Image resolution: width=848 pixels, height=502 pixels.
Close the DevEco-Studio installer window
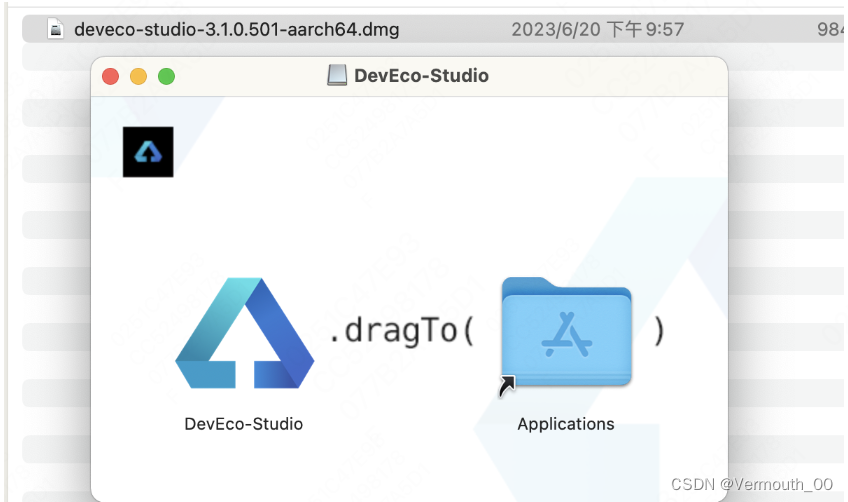pyautogui.click(x=110, y=76)
